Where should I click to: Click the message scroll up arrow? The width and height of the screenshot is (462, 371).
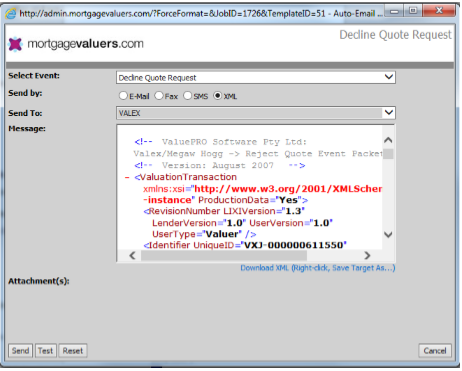(388, 140)
